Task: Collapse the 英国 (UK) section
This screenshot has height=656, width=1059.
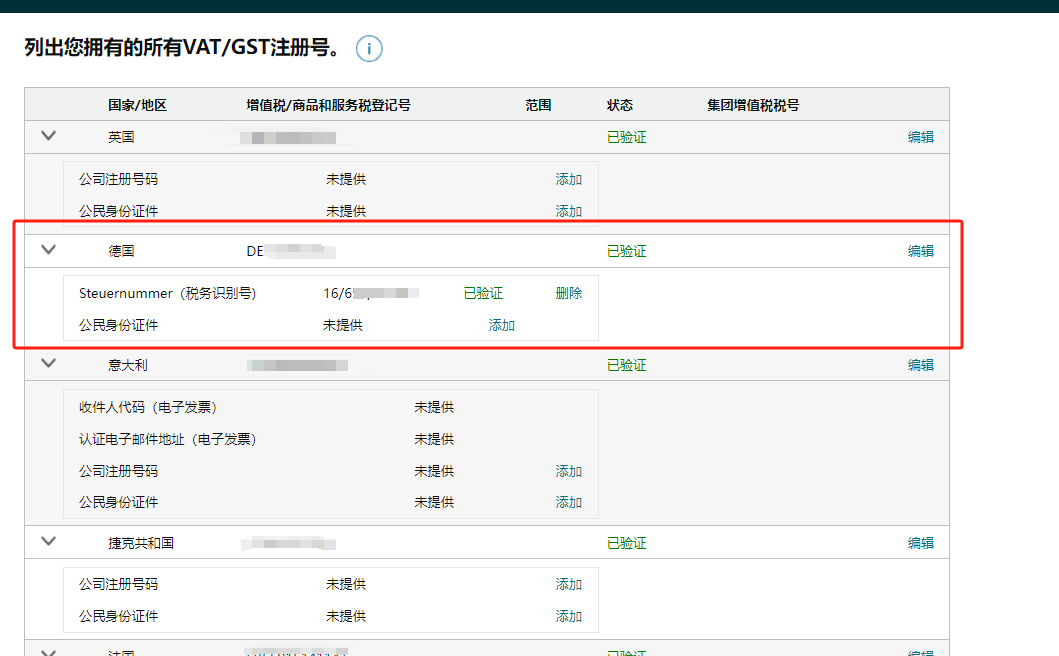Action: 48,136
